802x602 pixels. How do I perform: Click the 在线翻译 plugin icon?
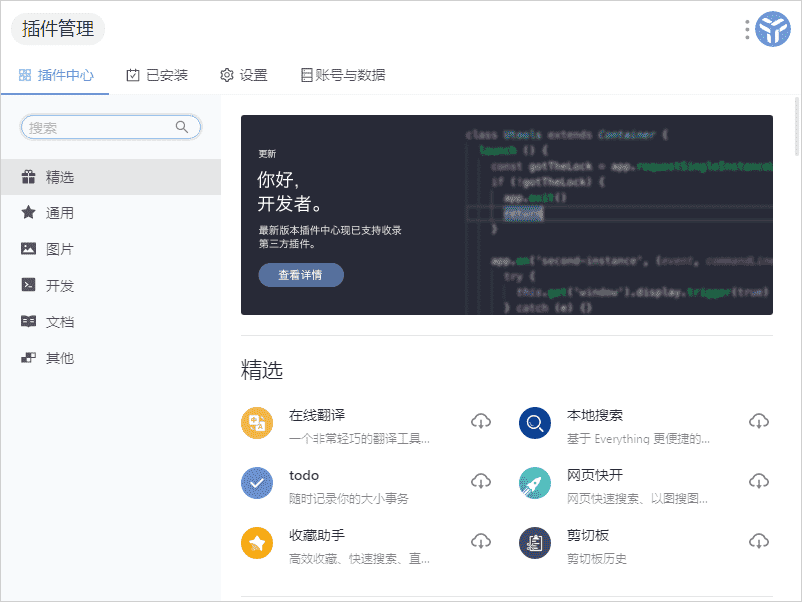(257, 422)
